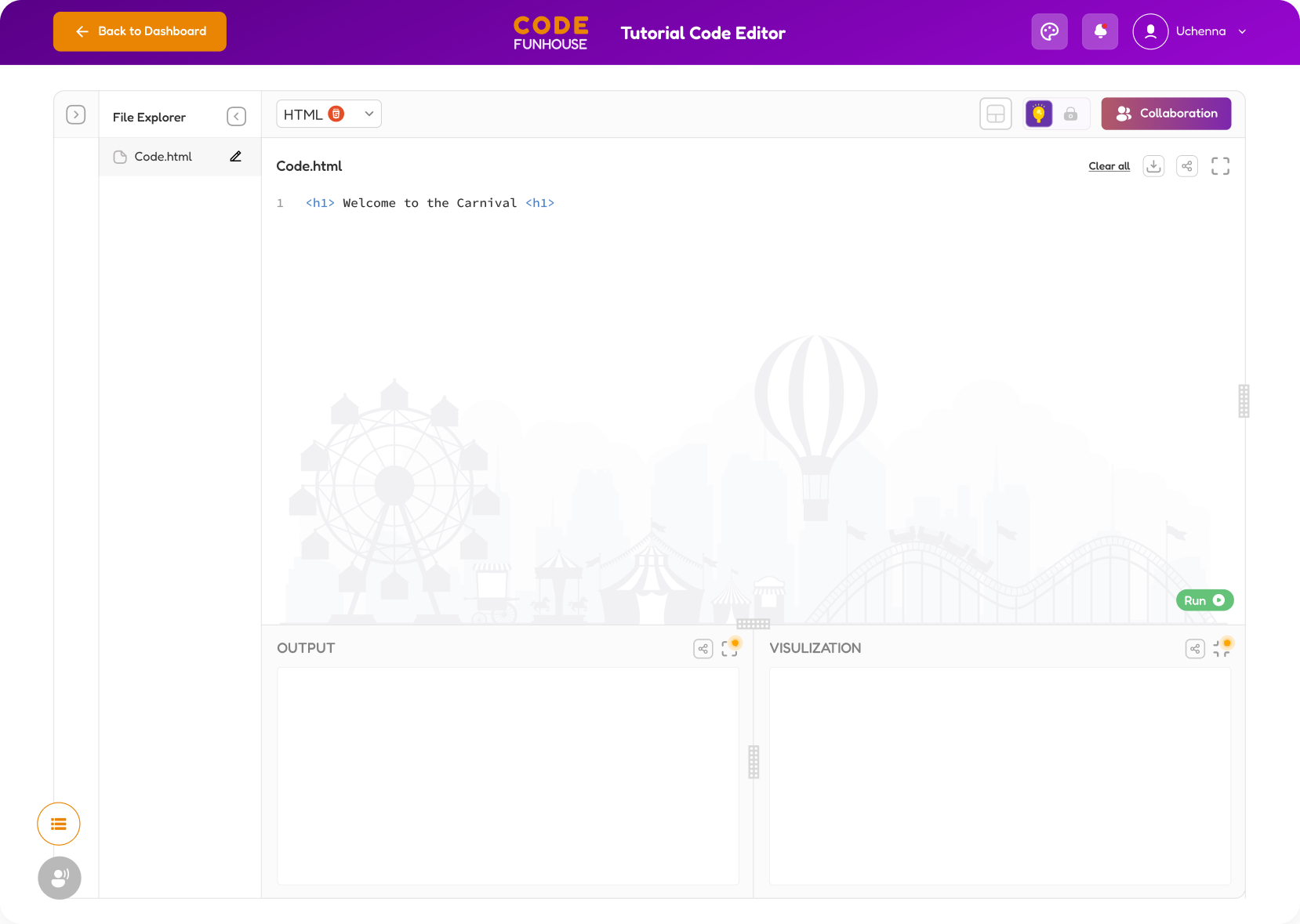Expand the VISULIZATION panel to fullscreen
The width and height of the screenshot is (1300, 924).
[1221, 648]
